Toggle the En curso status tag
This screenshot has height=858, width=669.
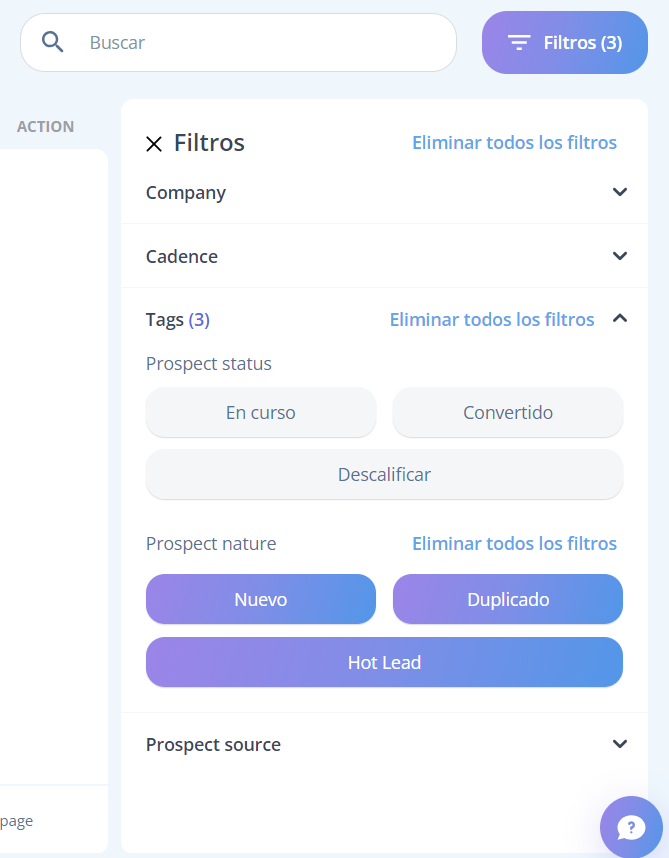(x=261, y=412)
